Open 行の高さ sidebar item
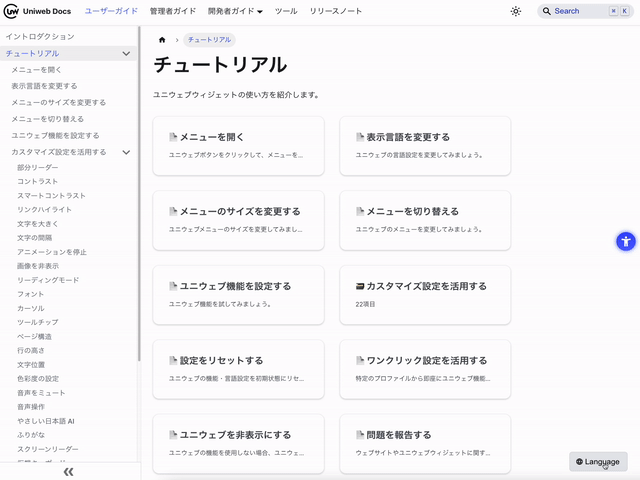 pyautogui.click(x=31, y=350)
